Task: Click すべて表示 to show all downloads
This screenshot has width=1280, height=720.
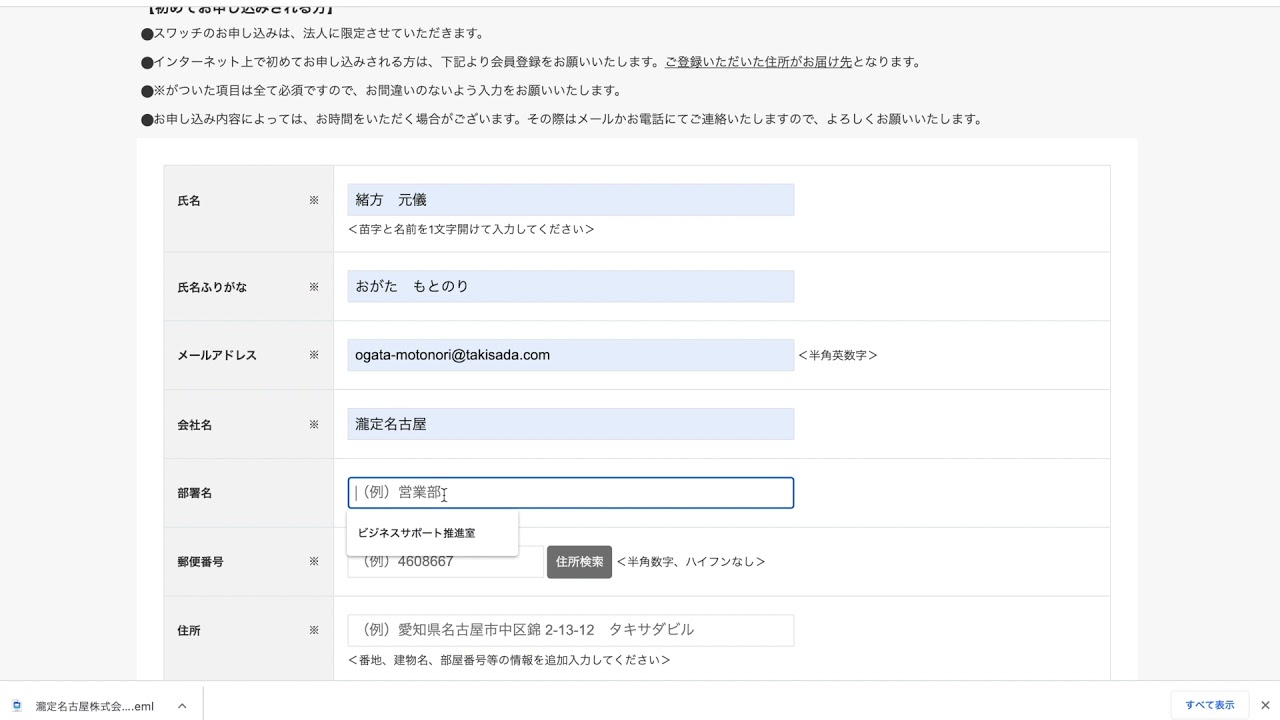Action: pos(1210,705)
